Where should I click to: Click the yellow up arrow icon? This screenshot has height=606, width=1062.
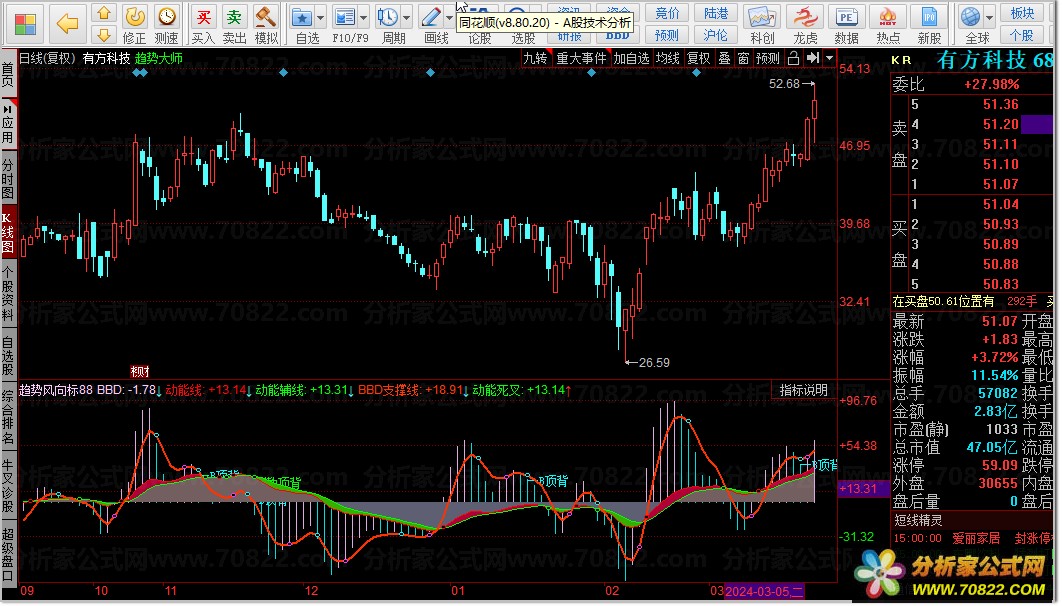104,14
